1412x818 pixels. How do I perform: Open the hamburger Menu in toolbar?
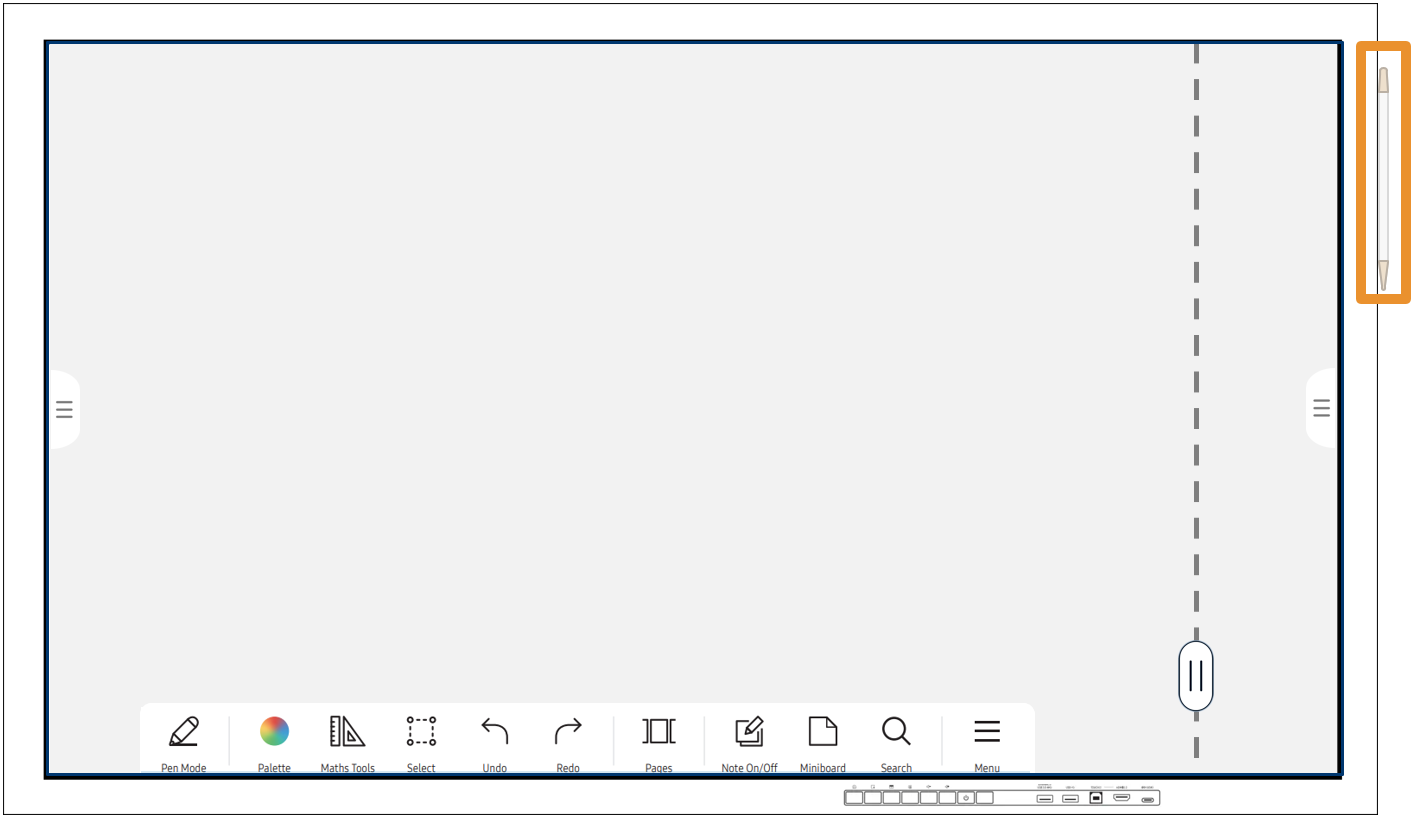[x=987, y=732]
